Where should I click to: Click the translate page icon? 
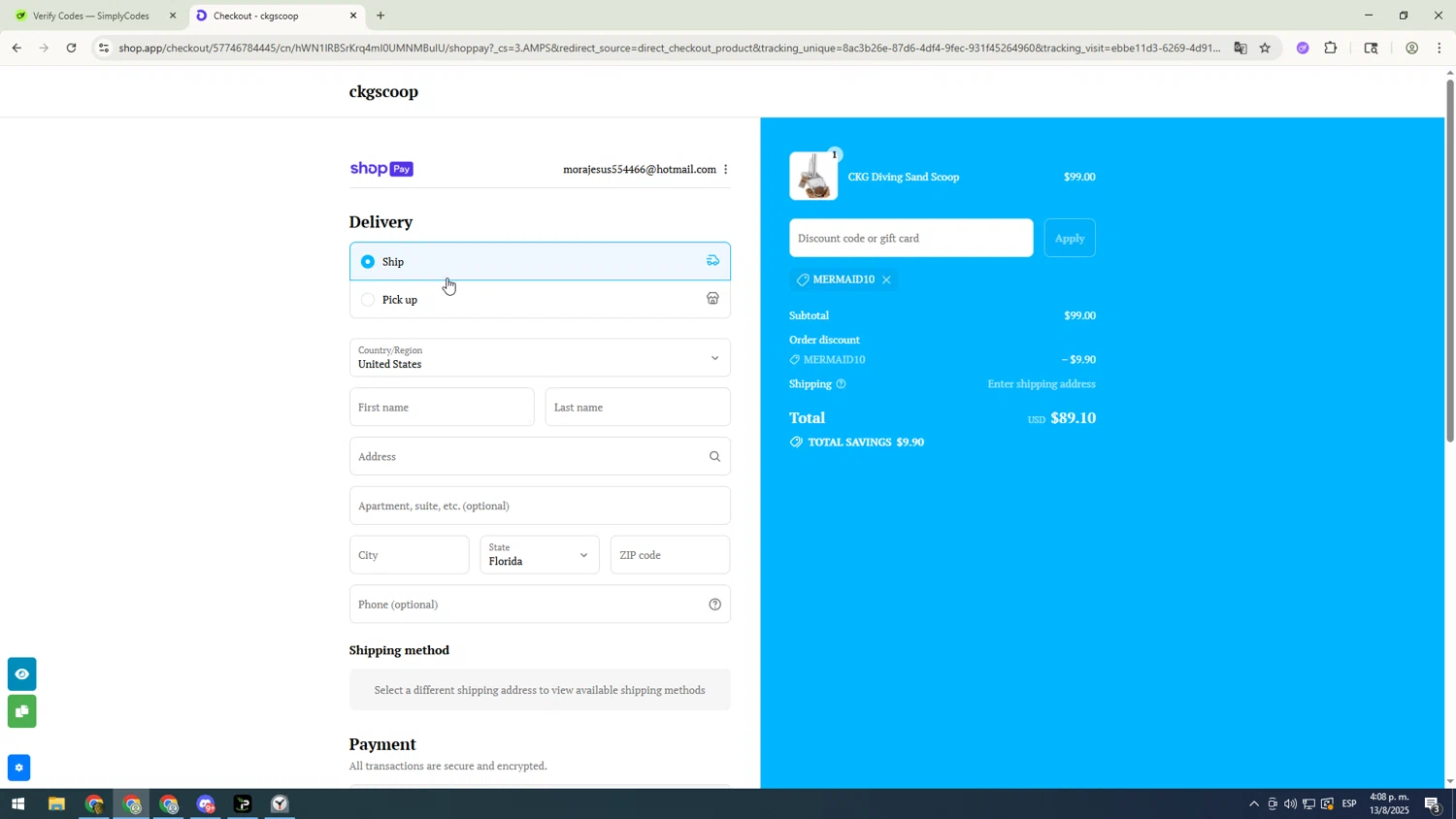pos(1240,49)
